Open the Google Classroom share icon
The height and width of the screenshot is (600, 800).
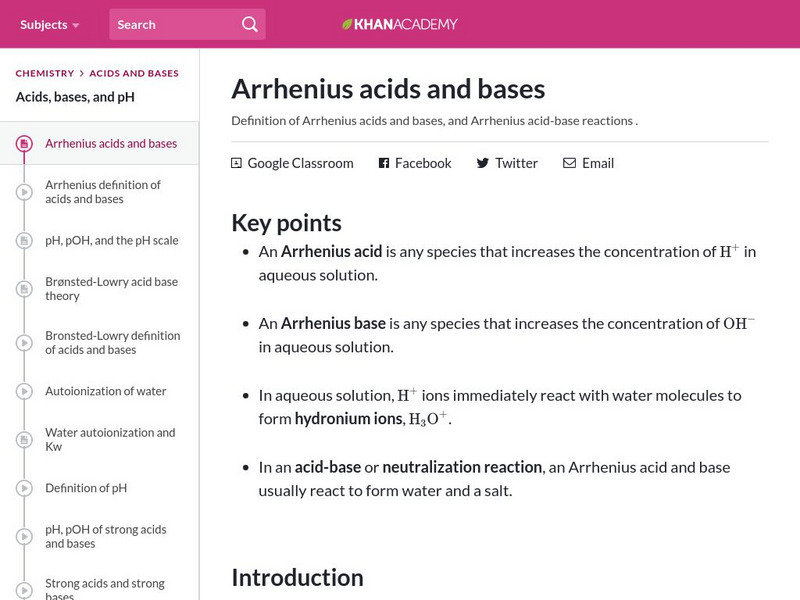coord(236,162)
